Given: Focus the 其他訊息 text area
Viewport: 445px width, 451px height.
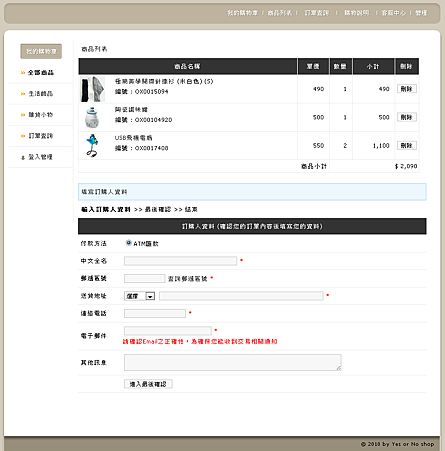Looking at the screenshot, I should pyautogui.click(x=233, y=362).
